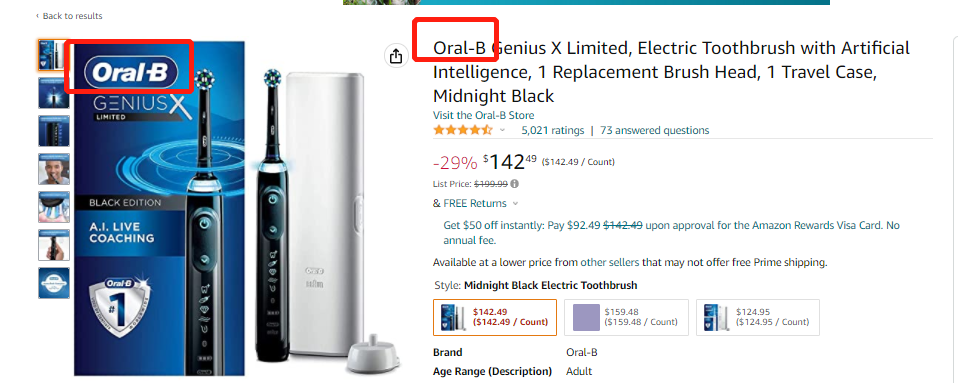Screen dimensions: 958x383
Task: Click the info icon next to List Price
Action: 514,184
